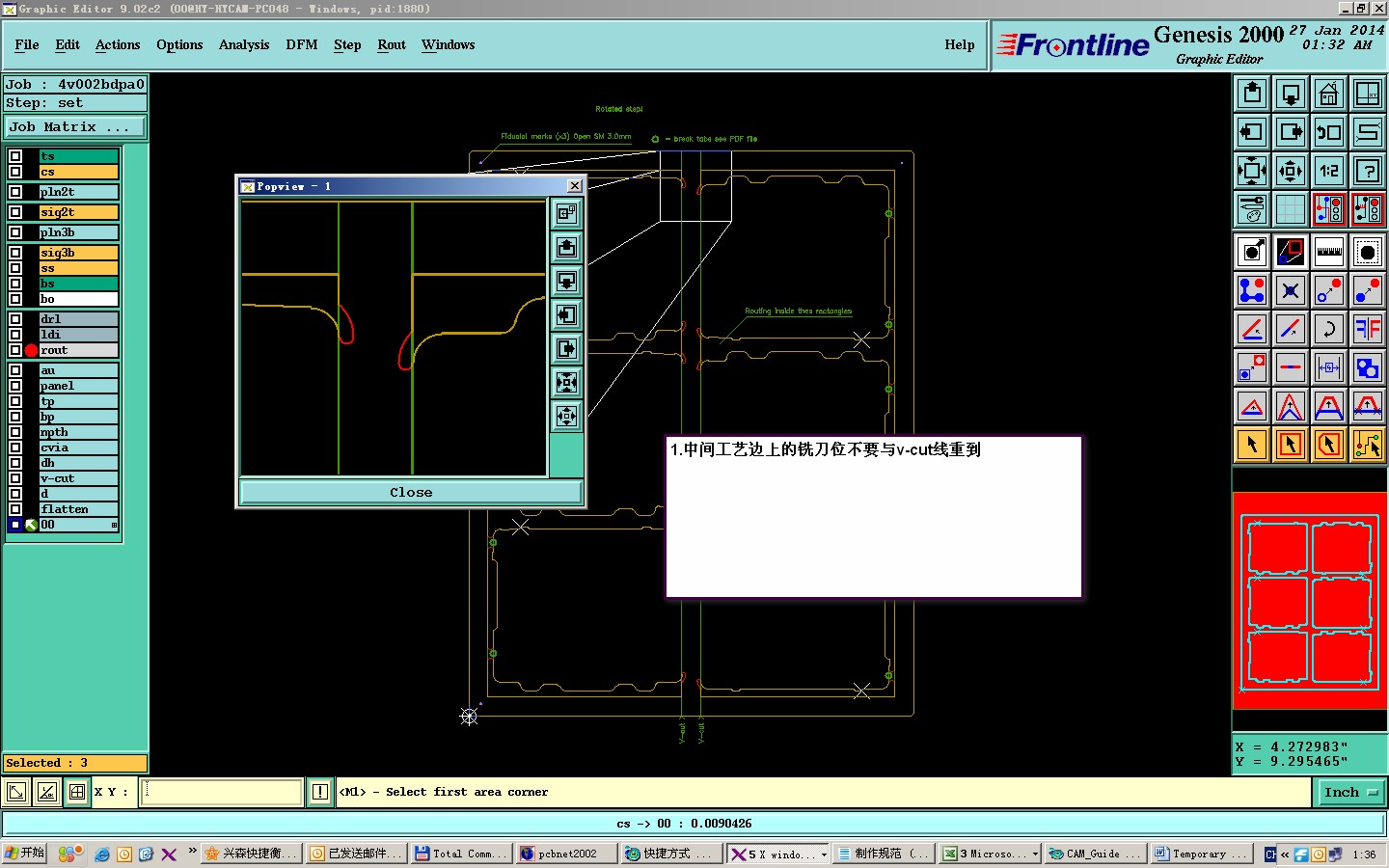Click the white annotation note box
The width and height of the screenshot is (1389, 868).
pos(874,517)
